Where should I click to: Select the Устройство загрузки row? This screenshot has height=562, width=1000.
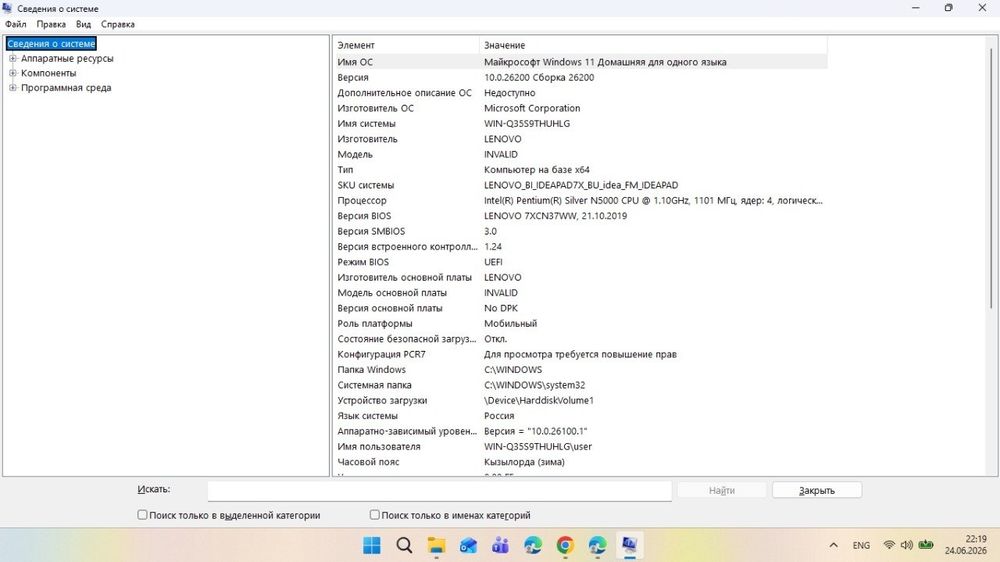580,401
